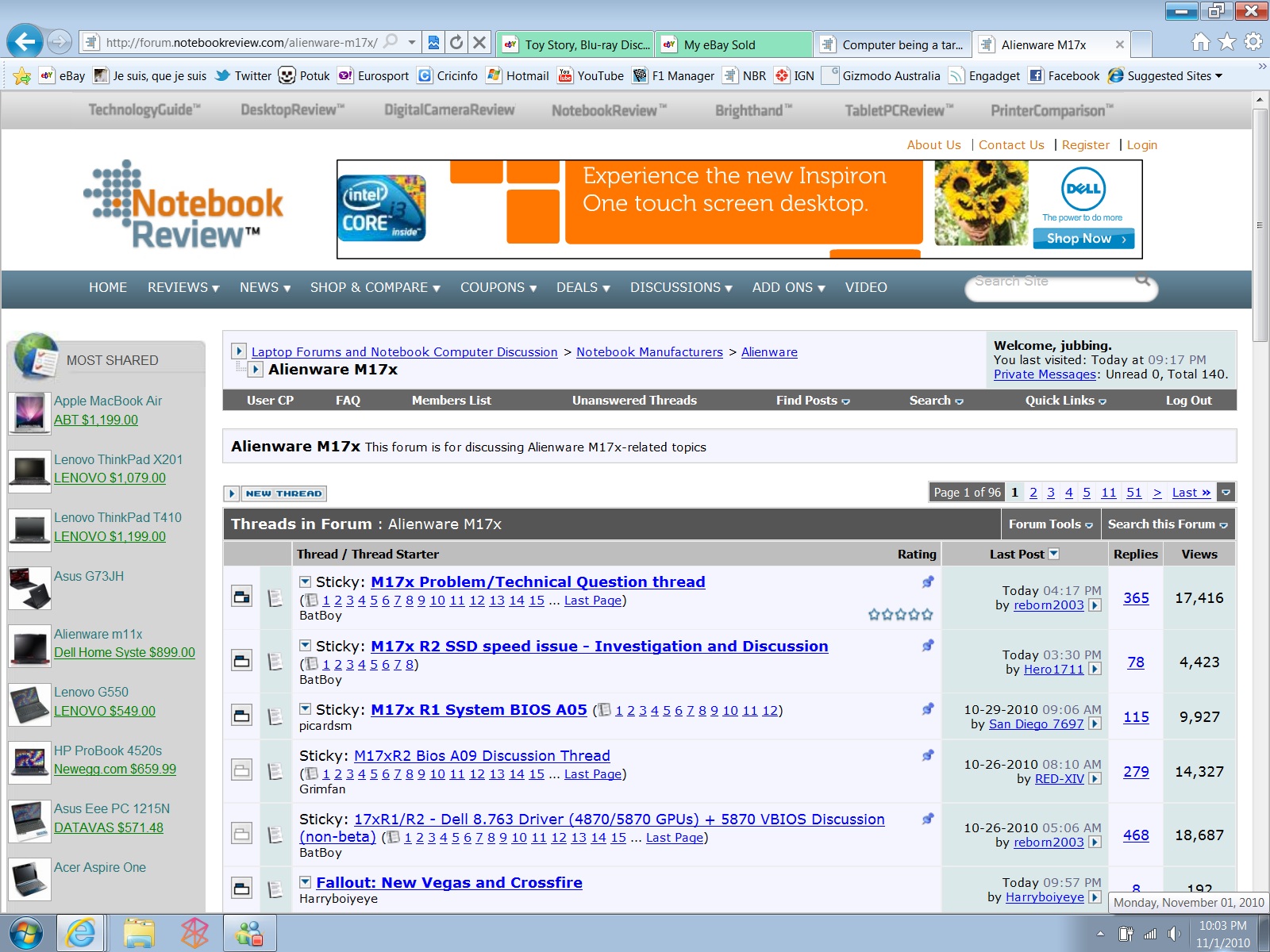Open Windows Live Messenger taskbar icon
The image size is (1270, 952).
250,933
